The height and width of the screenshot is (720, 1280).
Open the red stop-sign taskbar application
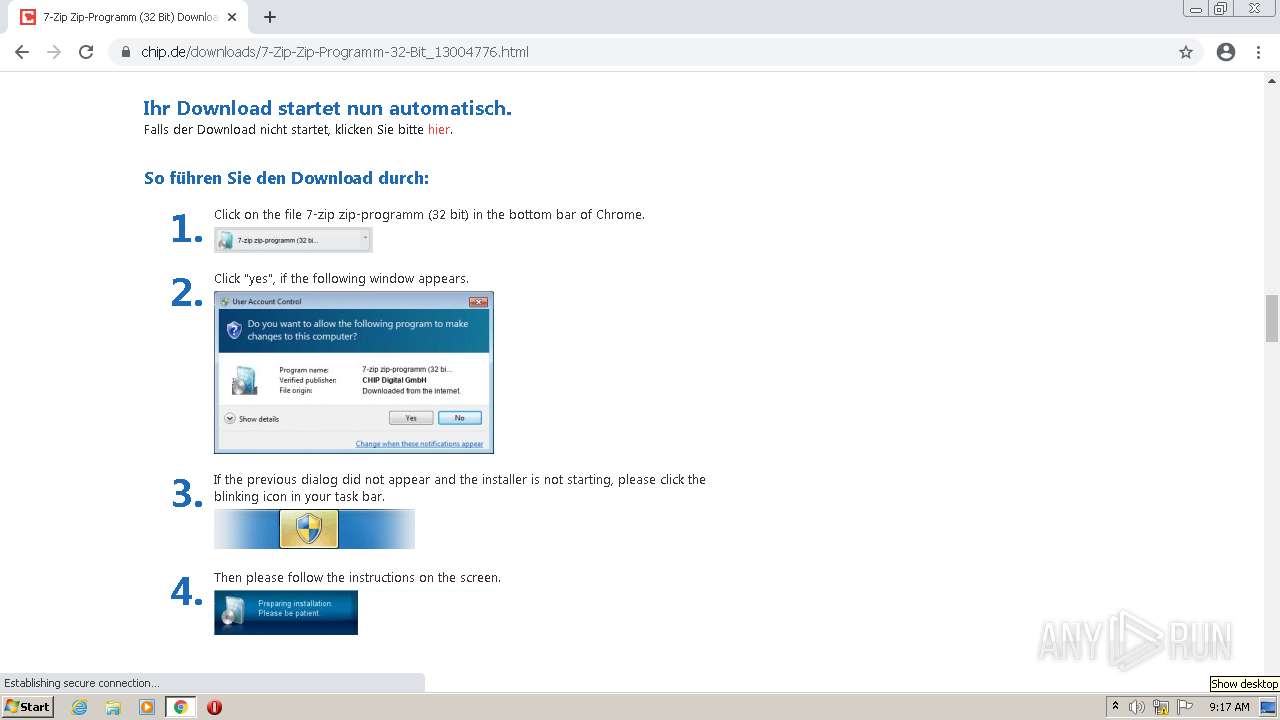[x=214, y=707]
